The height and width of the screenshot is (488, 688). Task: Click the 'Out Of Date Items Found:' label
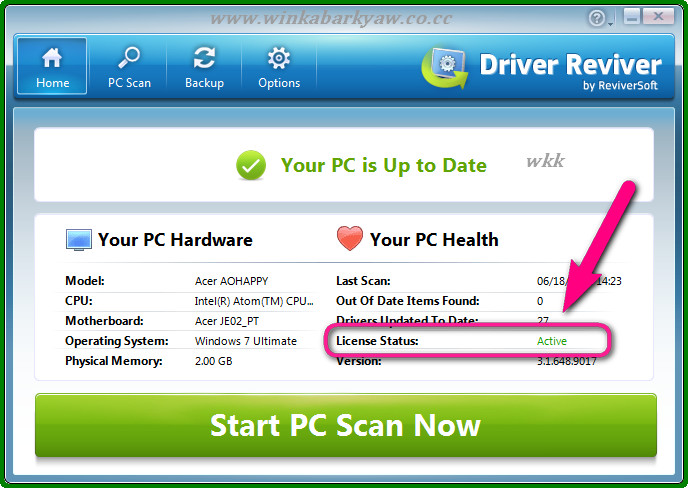click(408, 301)
